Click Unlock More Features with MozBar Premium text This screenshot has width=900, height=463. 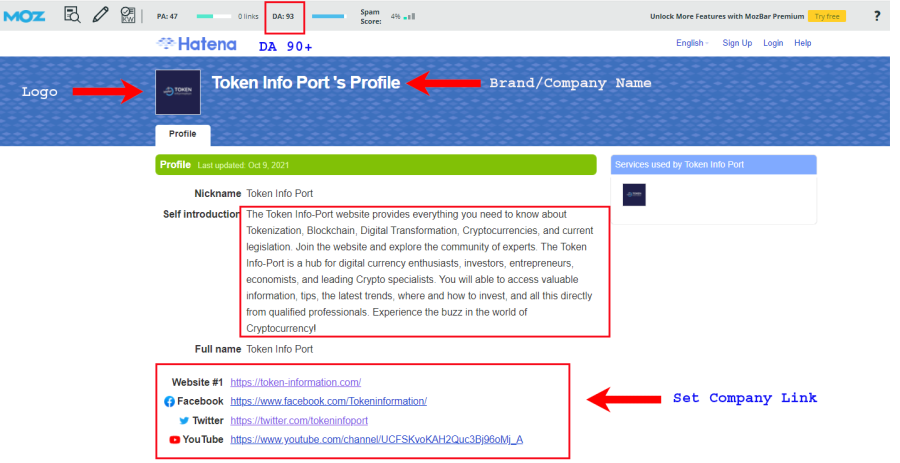tap(727, 17)
